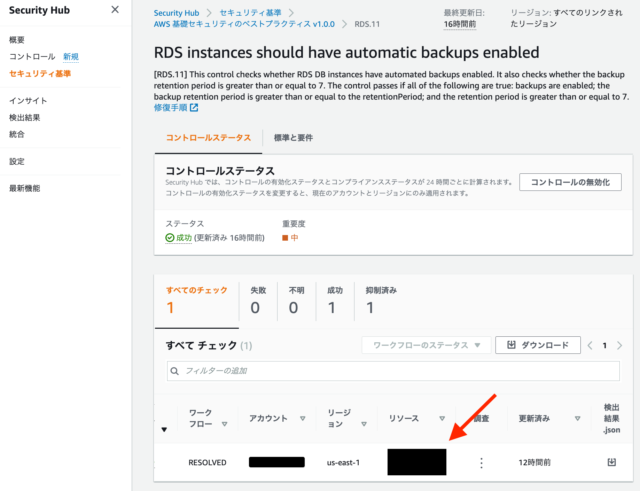
Task: Sort by リージョン column arrow
Action: 364,424
